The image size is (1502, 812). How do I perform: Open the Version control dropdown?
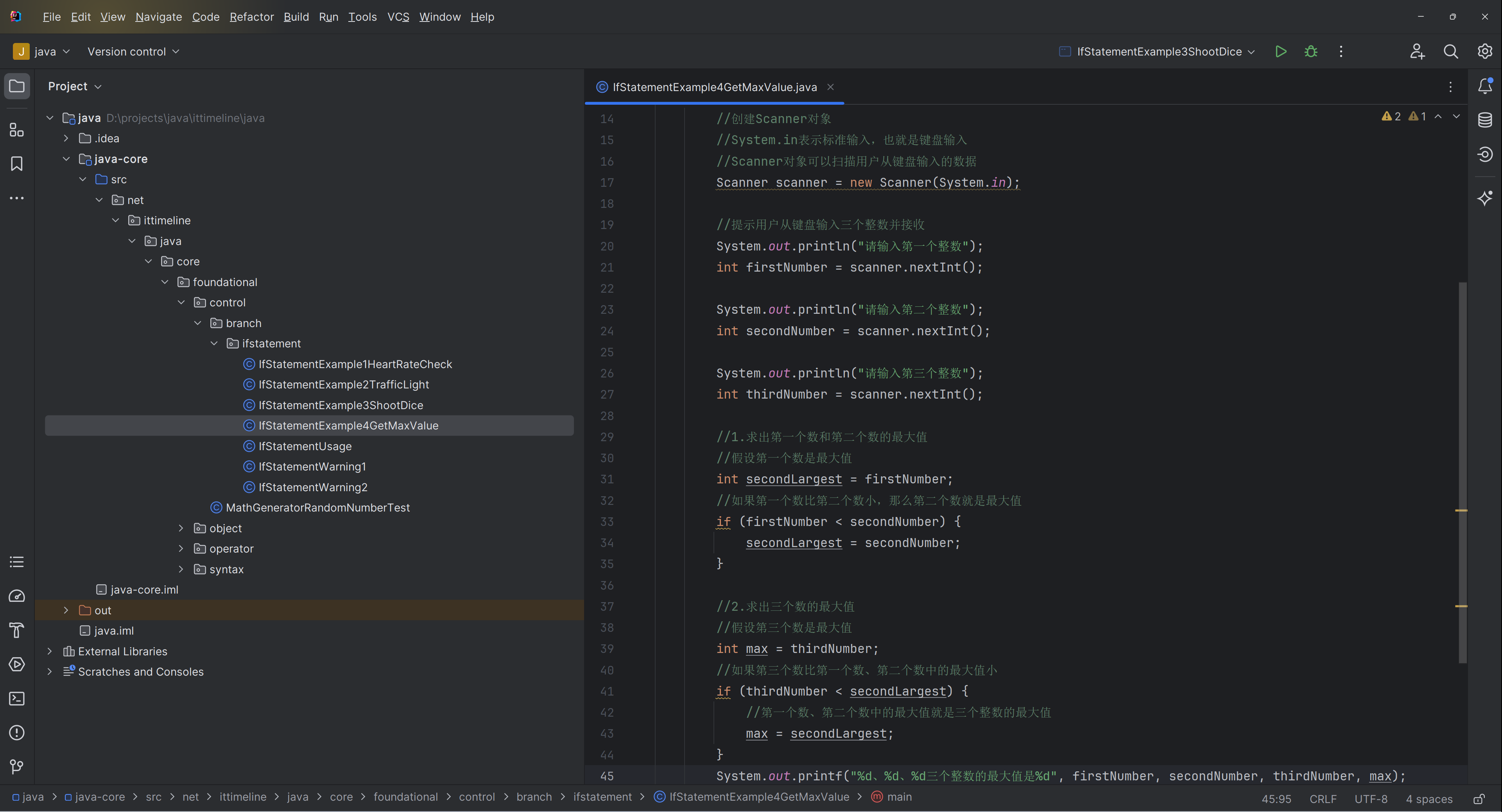click(133, 52)
